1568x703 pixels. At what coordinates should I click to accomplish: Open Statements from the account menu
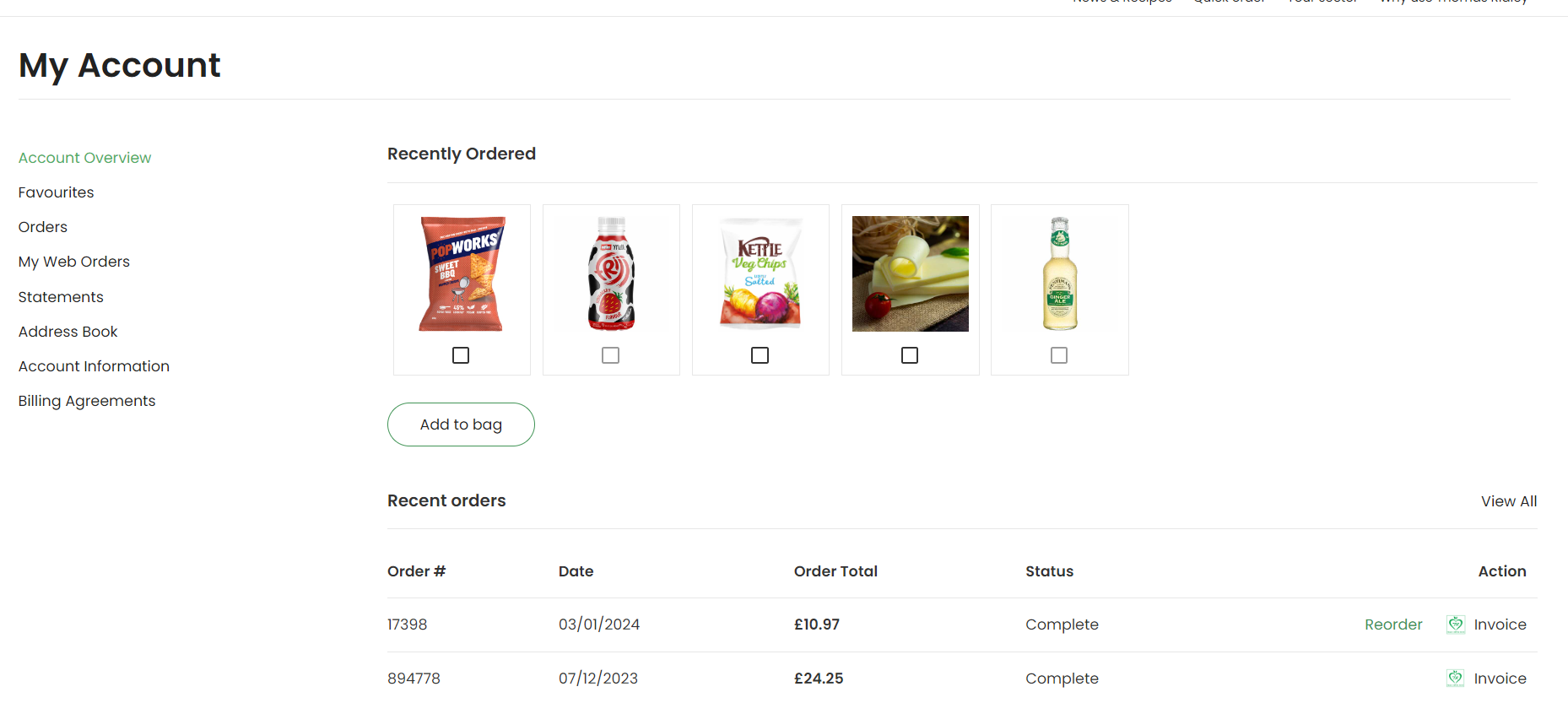[x=61, y=297]
